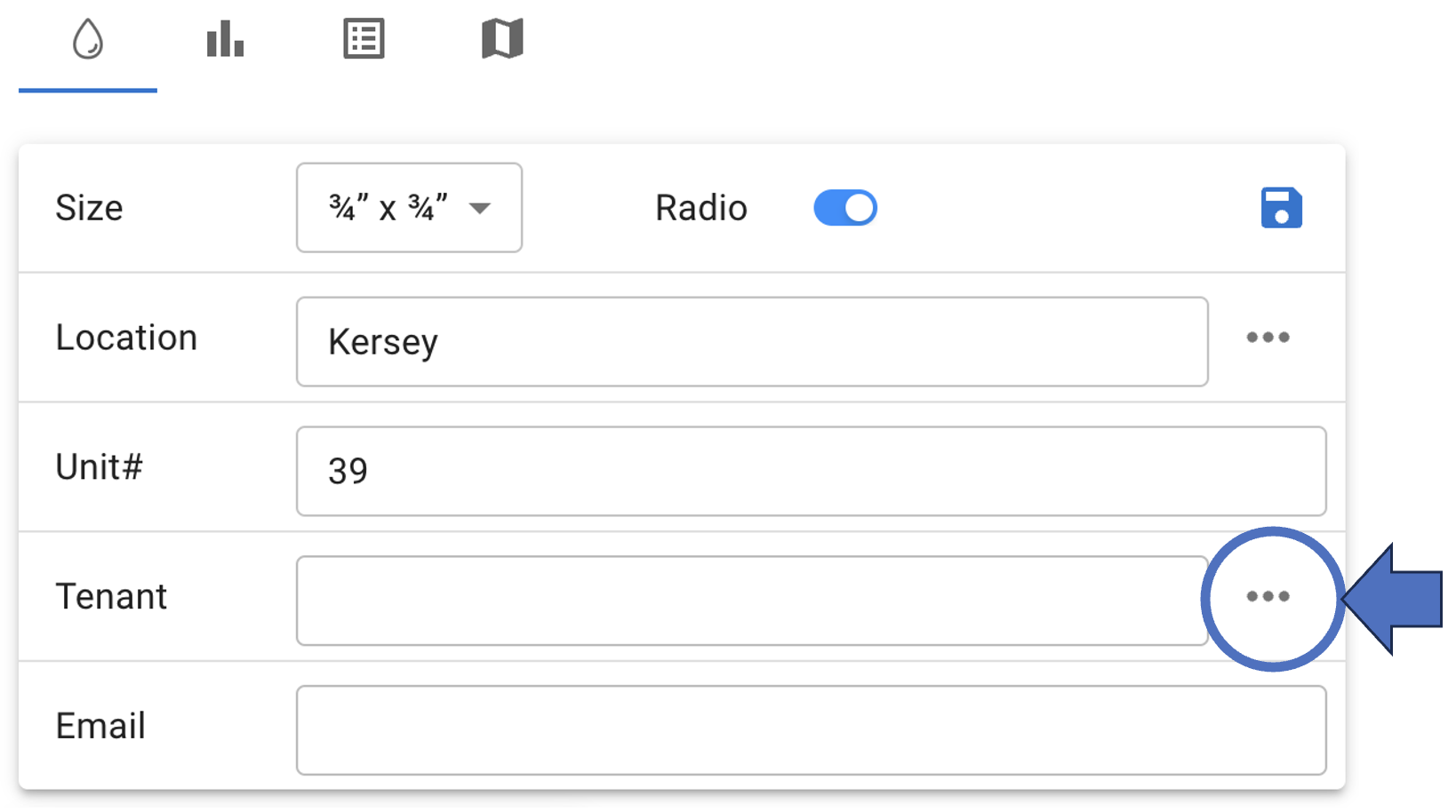This screenshot has height=812, width=1456.
Task: Open the Tenant more options menu
Action: pyautogui.click(x=1268, y=596)
